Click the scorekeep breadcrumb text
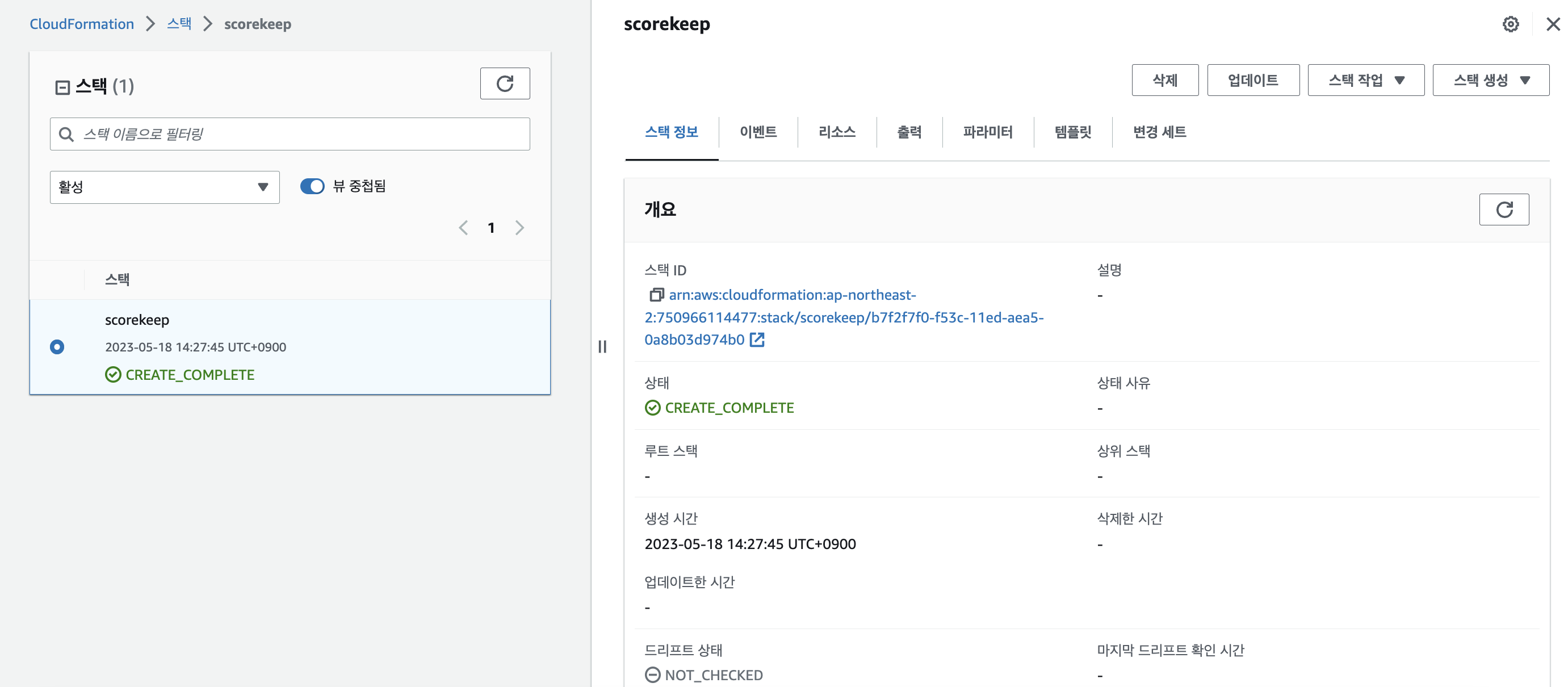Image resolution: width=1568 pixels, height=687 pixels. [258, 24]
